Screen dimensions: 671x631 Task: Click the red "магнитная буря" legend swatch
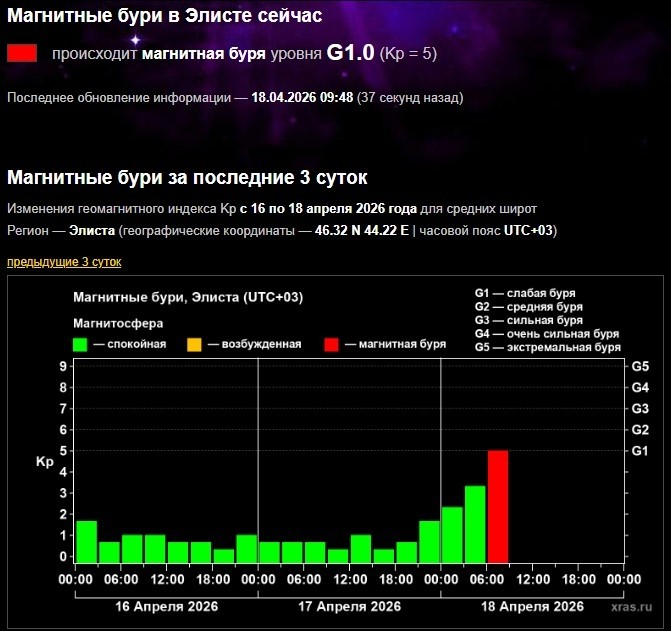coord(331,344)
